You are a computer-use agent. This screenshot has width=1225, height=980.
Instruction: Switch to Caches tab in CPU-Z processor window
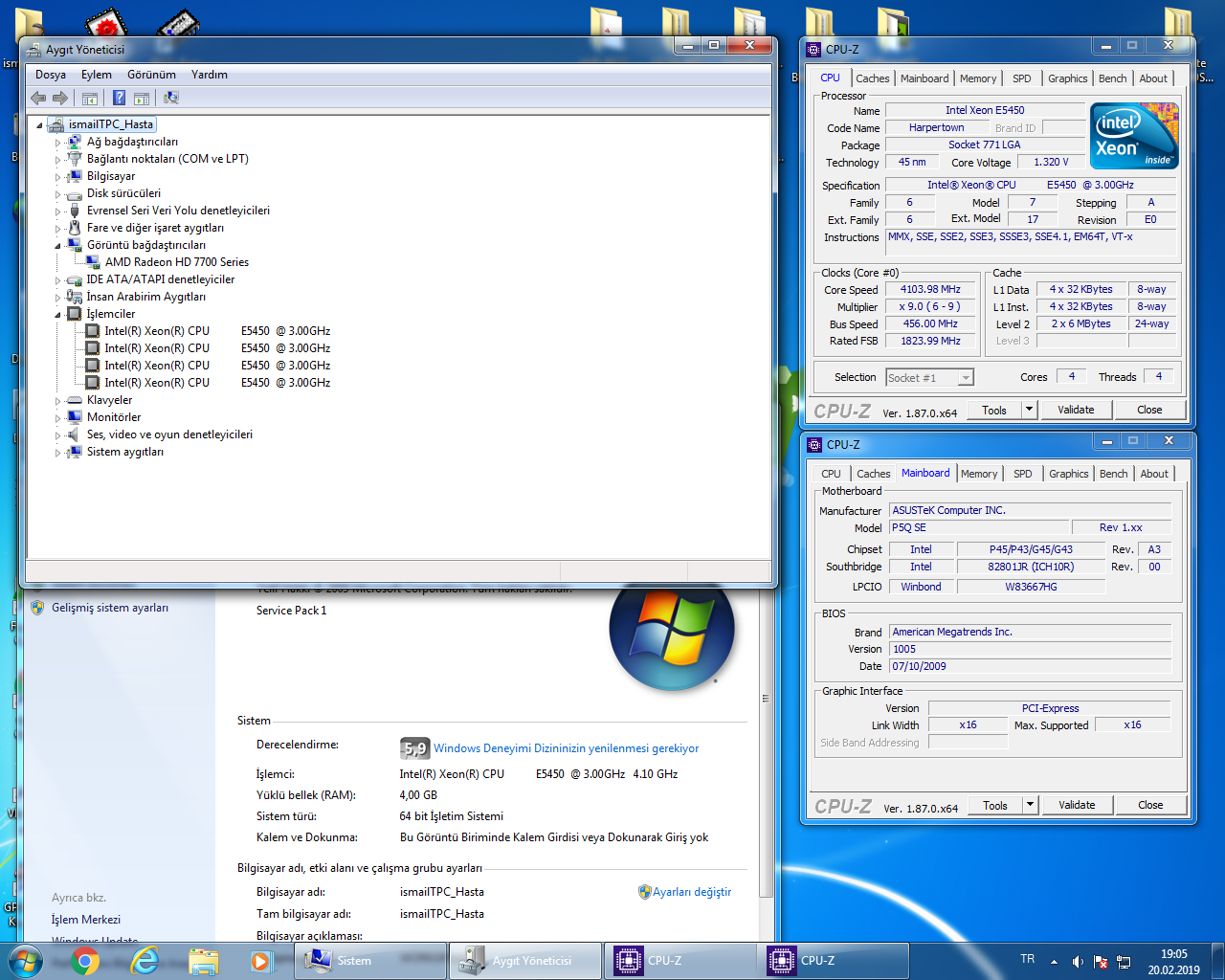click(x=873, y=78)
